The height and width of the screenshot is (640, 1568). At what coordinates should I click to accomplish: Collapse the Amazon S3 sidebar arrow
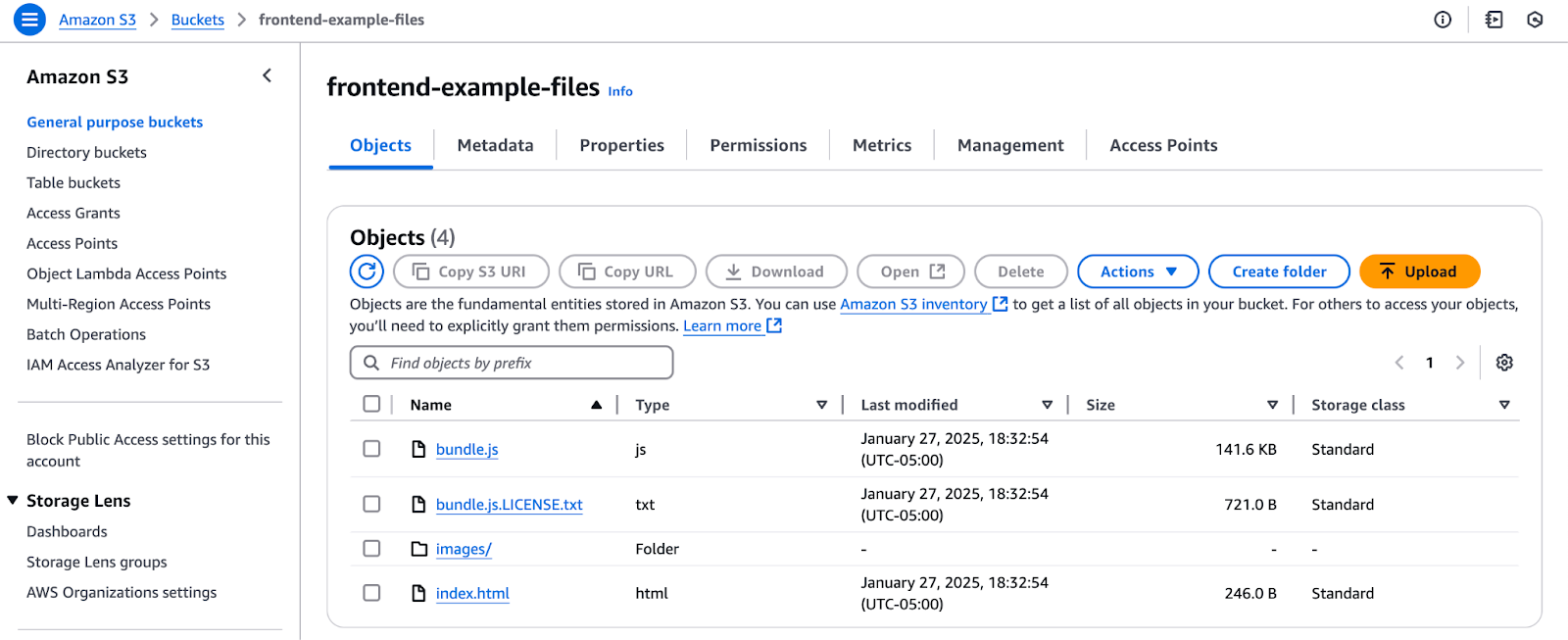pyautogui.click(x=267, y=76)
